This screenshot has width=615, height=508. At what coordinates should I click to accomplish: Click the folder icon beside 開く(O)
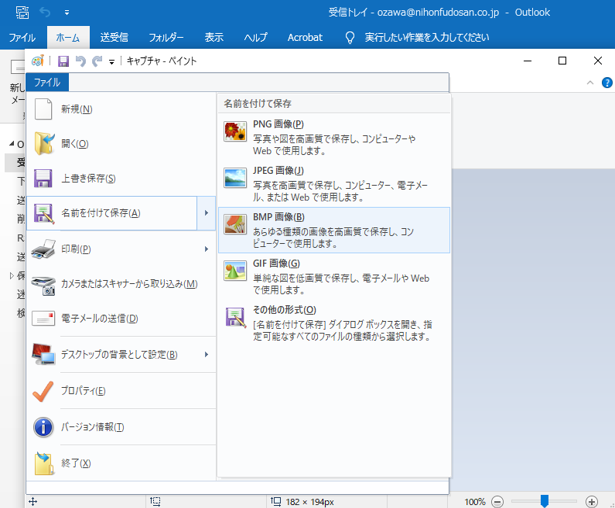44,144
